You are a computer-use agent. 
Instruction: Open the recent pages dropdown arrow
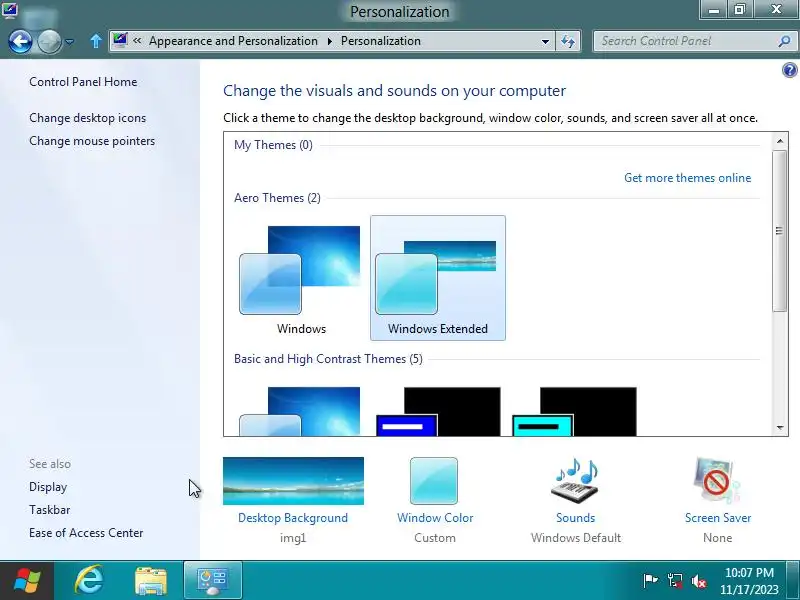(x=69, y=42)
